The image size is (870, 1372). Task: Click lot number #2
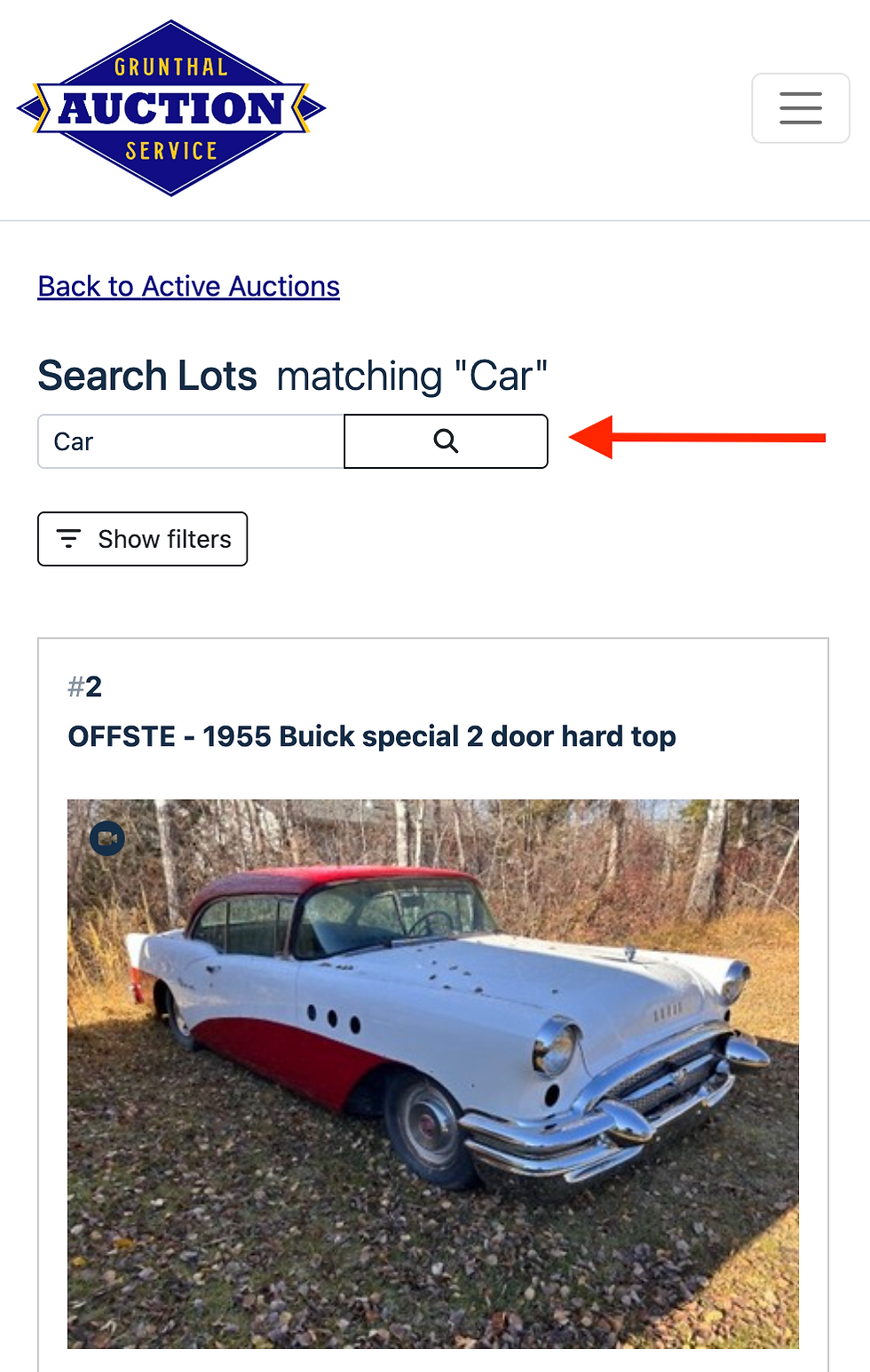tap(85, 686)
